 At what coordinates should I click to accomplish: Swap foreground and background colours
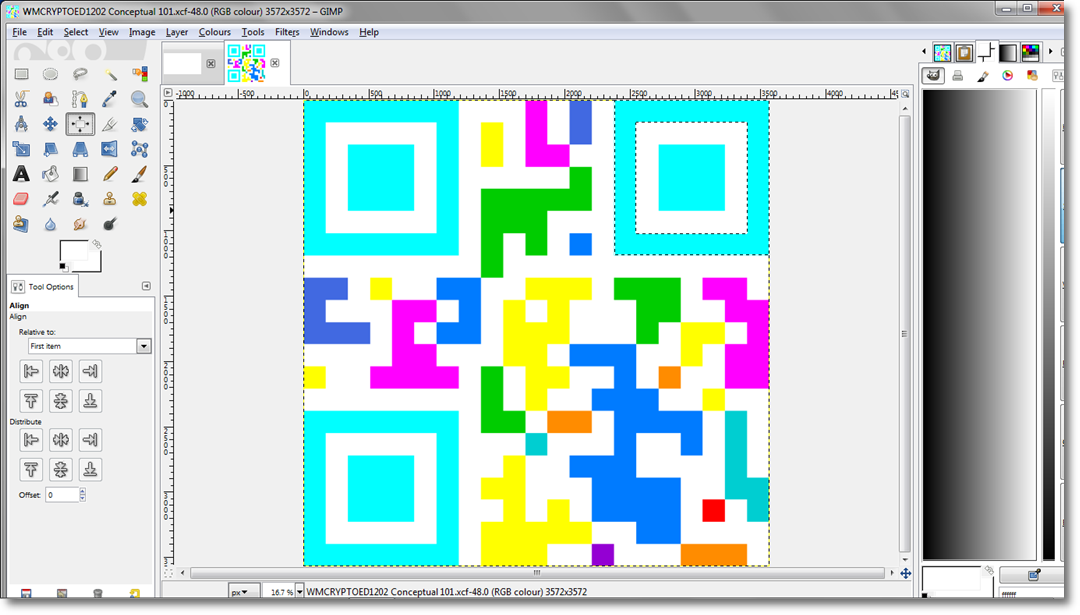tap(96, 244)
